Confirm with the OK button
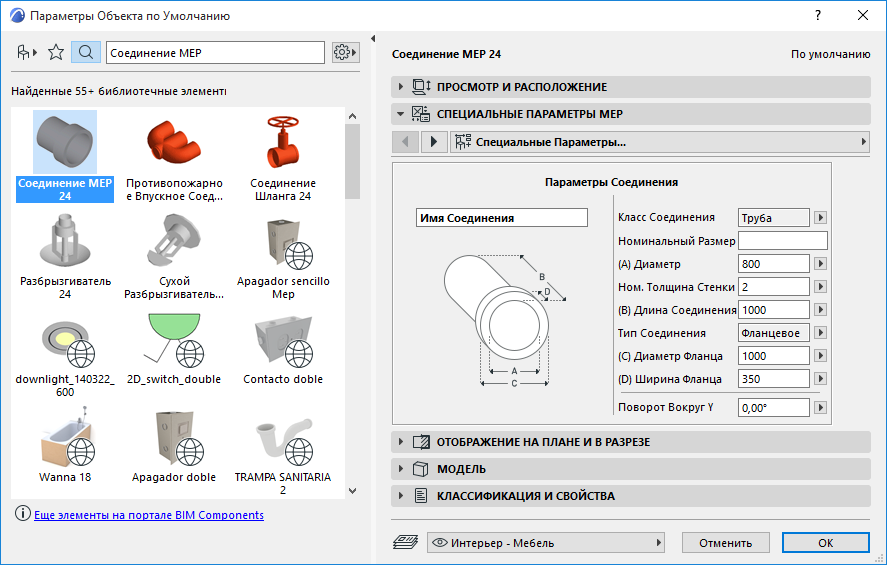This screenshot has height=565, width=887. click(x=825, y=542)
